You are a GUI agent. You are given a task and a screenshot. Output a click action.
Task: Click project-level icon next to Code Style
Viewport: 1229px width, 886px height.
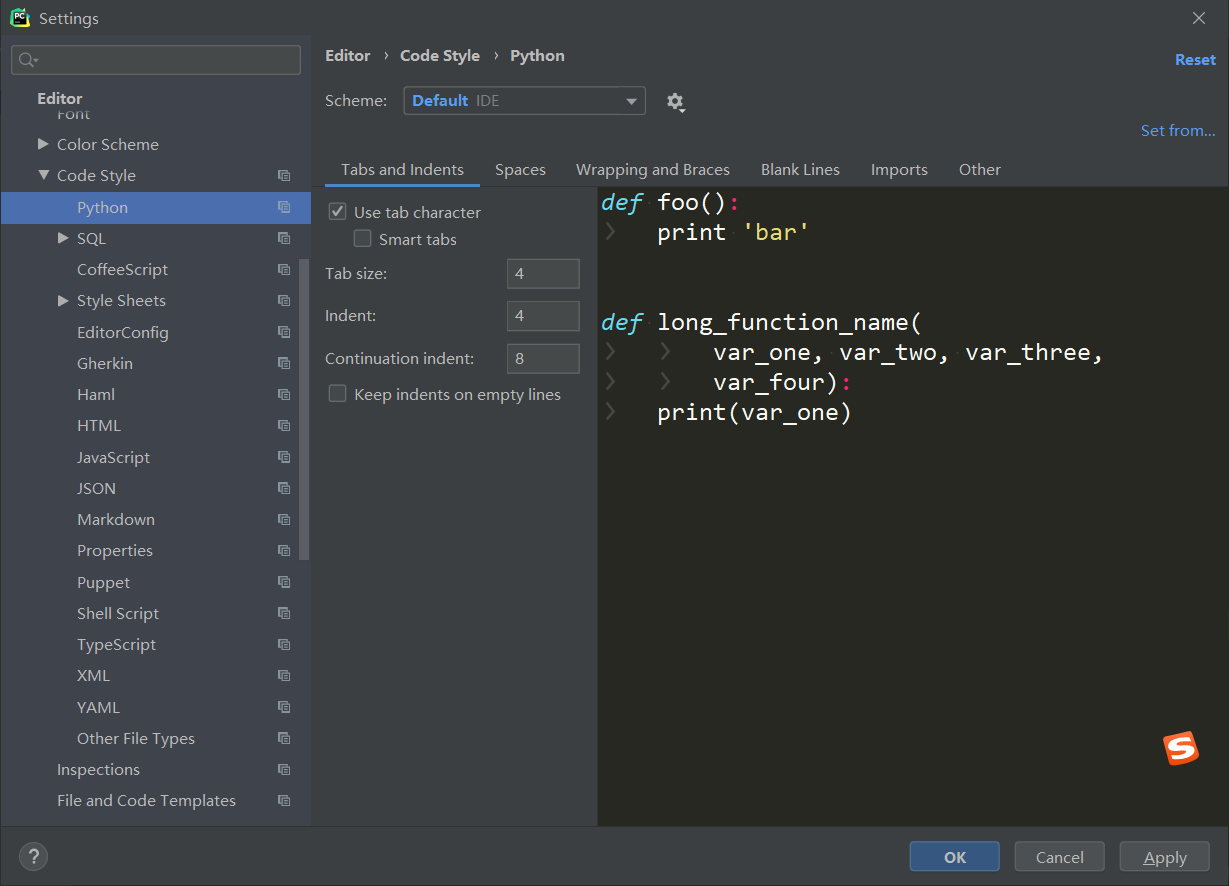[x=284, y=176]
